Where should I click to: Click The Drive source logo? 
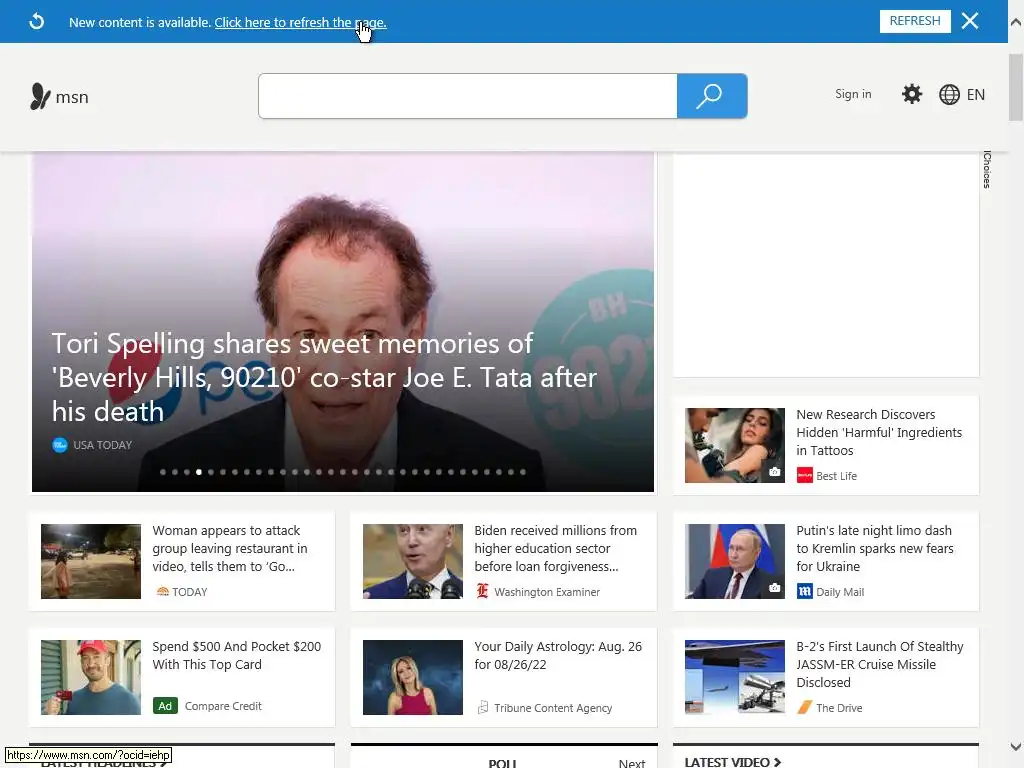(805, 707)
